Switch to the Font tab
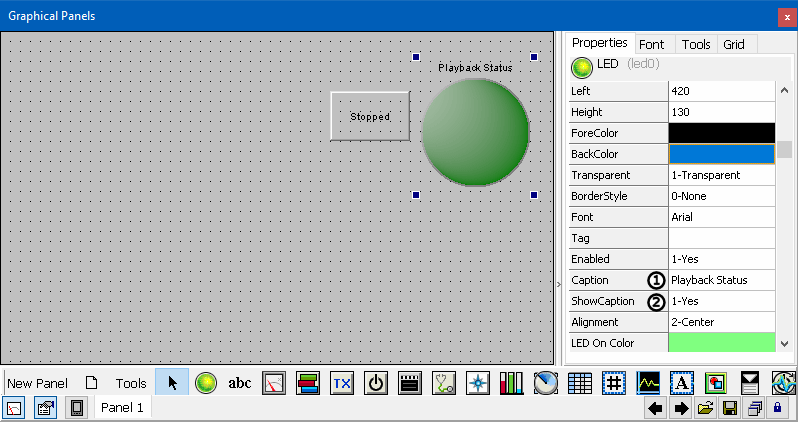Screen dimensions: 798x422 point(652,44)
